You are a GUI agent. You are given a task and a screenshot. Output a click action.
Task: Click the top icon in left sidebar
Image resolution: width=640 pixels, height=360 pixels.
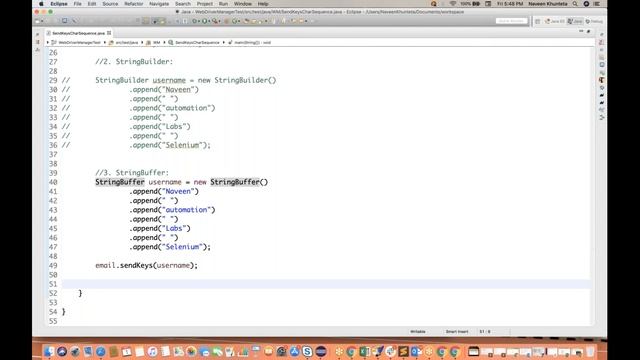[38, 35]
